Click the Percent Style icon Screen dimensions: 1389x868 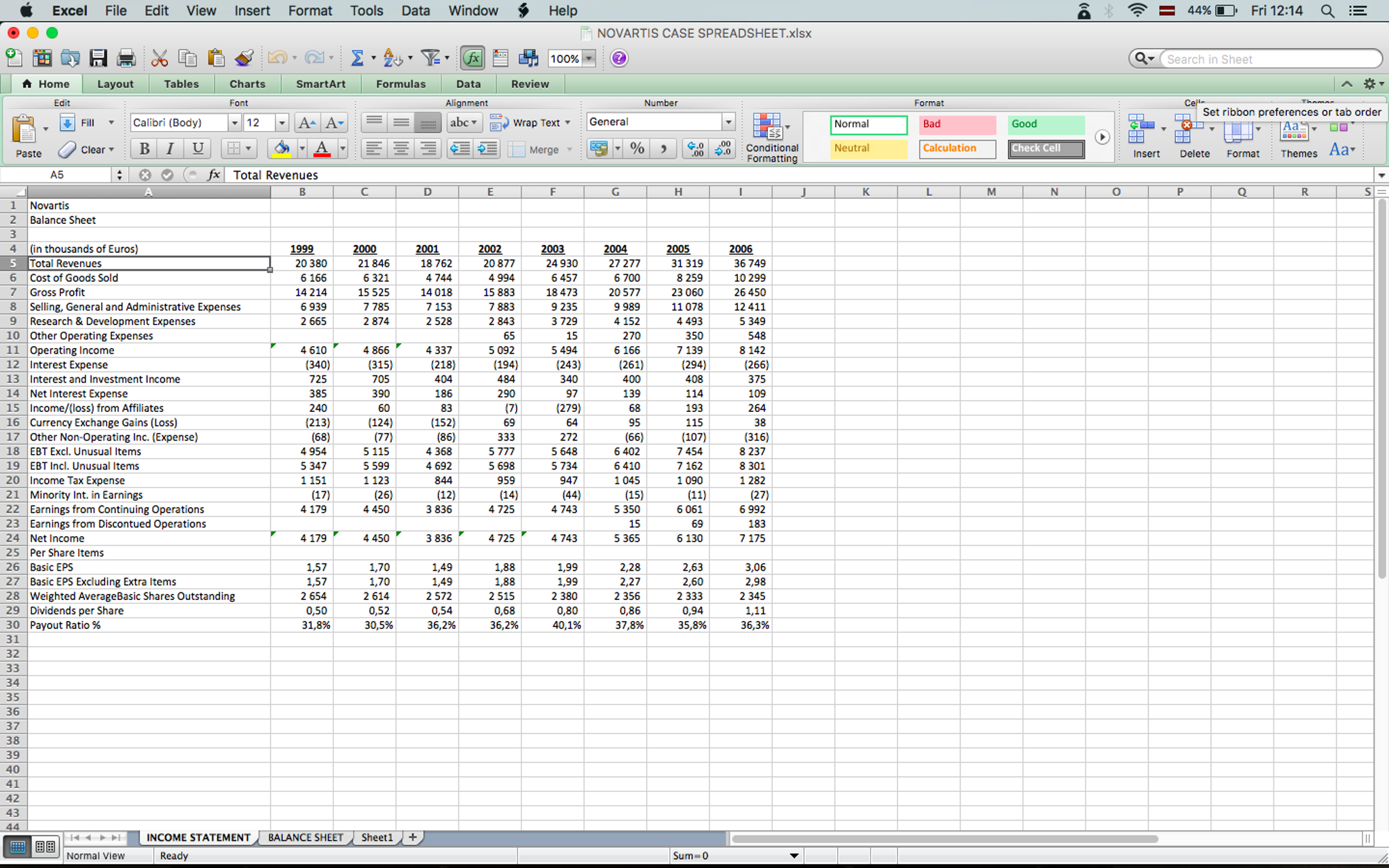coord(637,149)
